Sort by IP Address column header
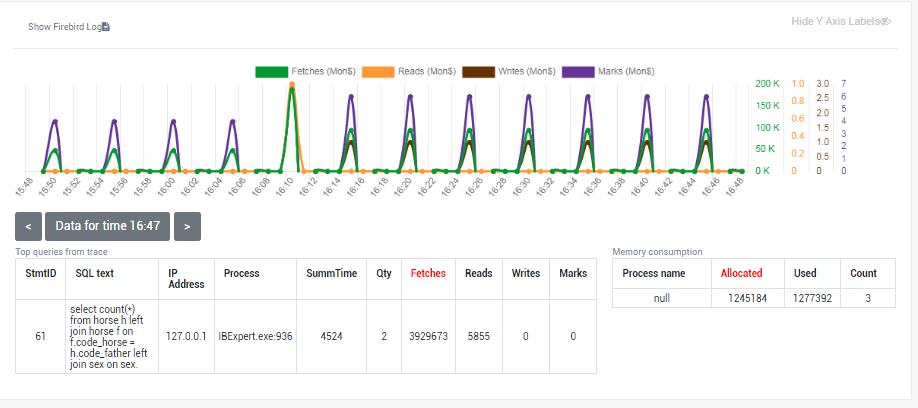The height and width of the screenshot is (408, 918). point(186,279)
